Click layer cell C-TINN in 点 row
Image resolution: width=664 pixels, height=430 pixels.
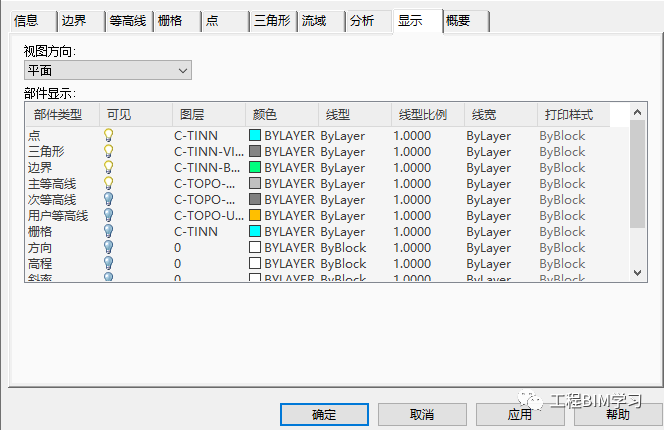pos(196,136)
